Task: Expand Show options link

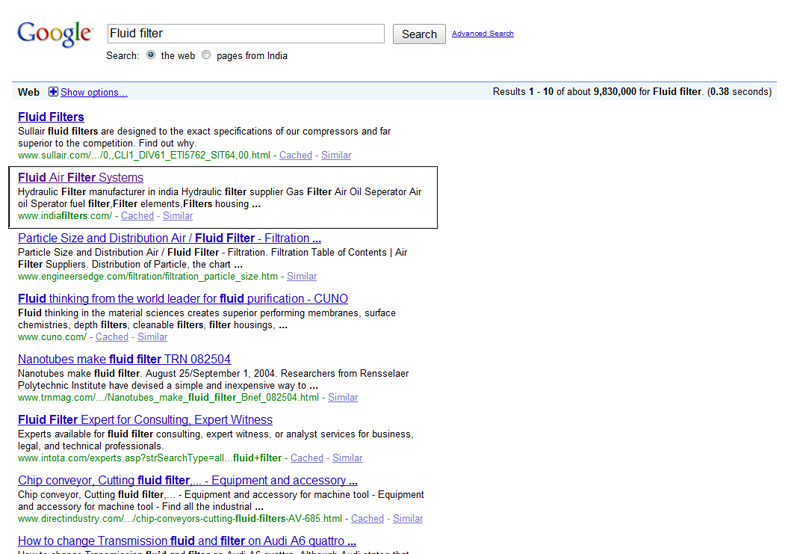Action: [x=94, y=92]
